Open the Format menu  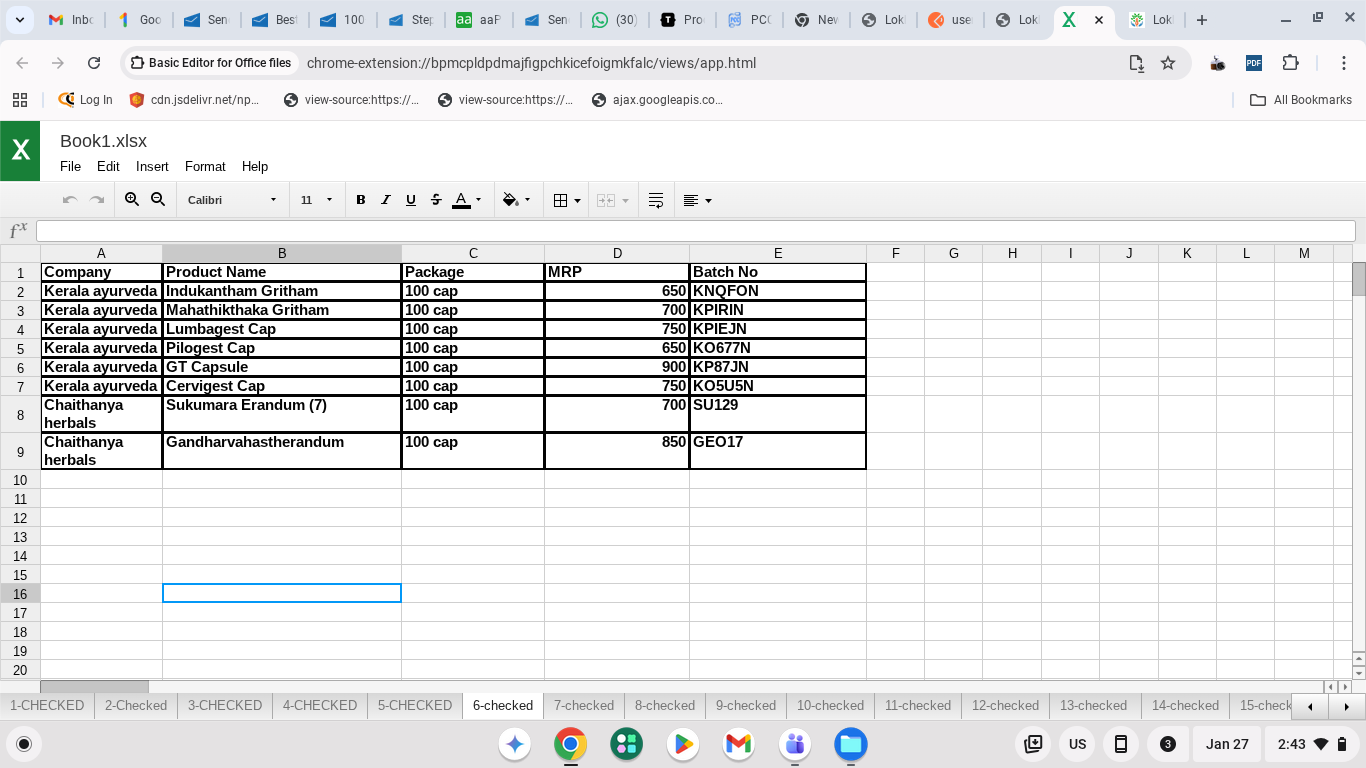(x=205, y=166)
